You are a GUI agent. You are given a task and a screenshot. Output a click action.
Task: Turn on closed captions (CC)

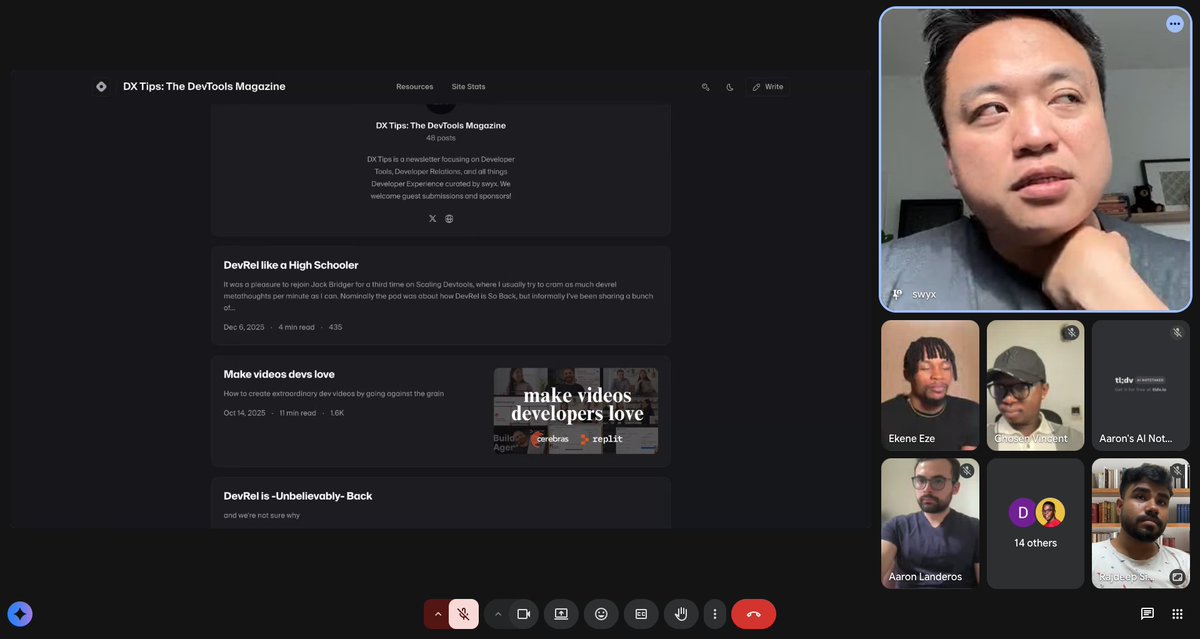[641, 614]
